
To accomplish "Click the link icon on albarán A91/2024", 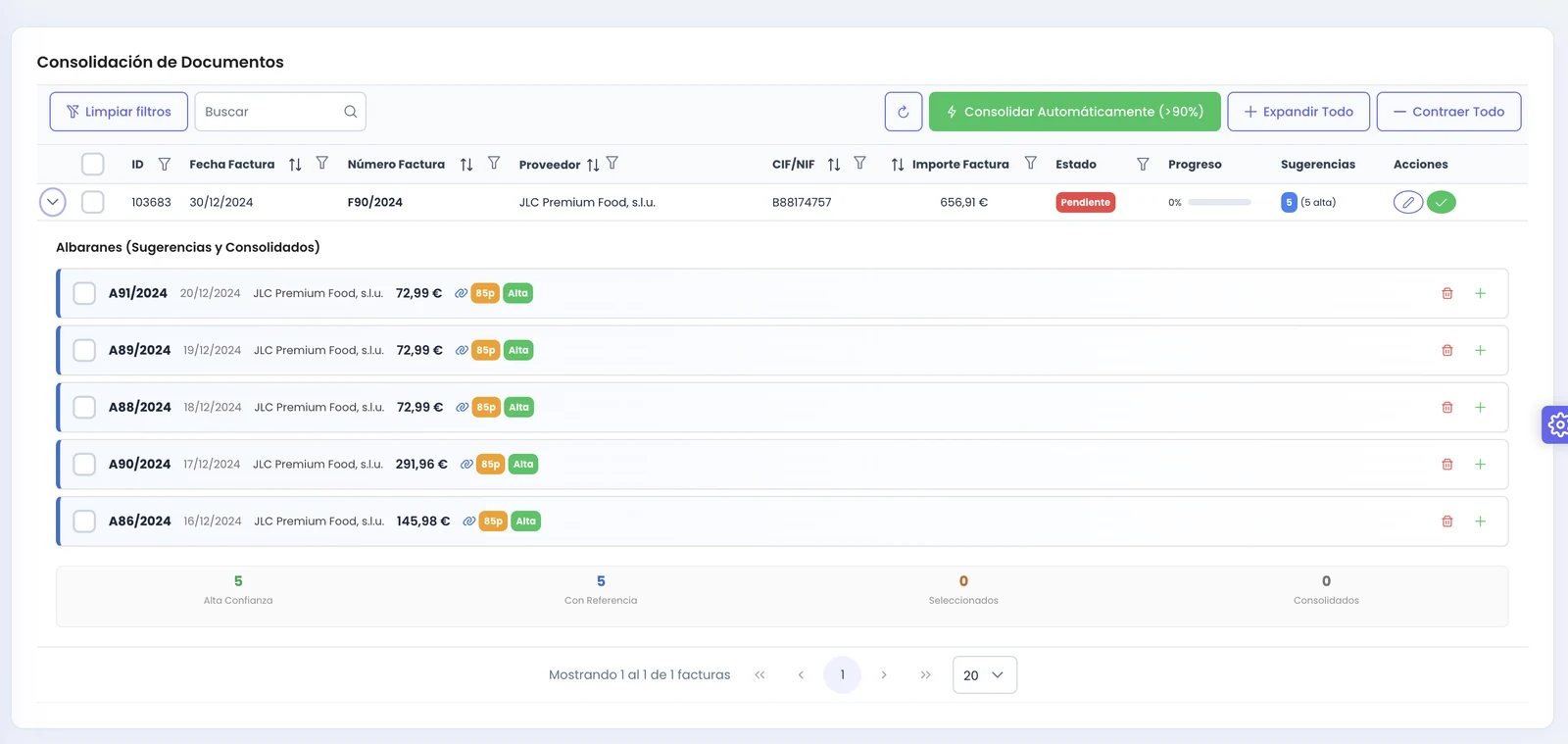I will click(461, 293).
